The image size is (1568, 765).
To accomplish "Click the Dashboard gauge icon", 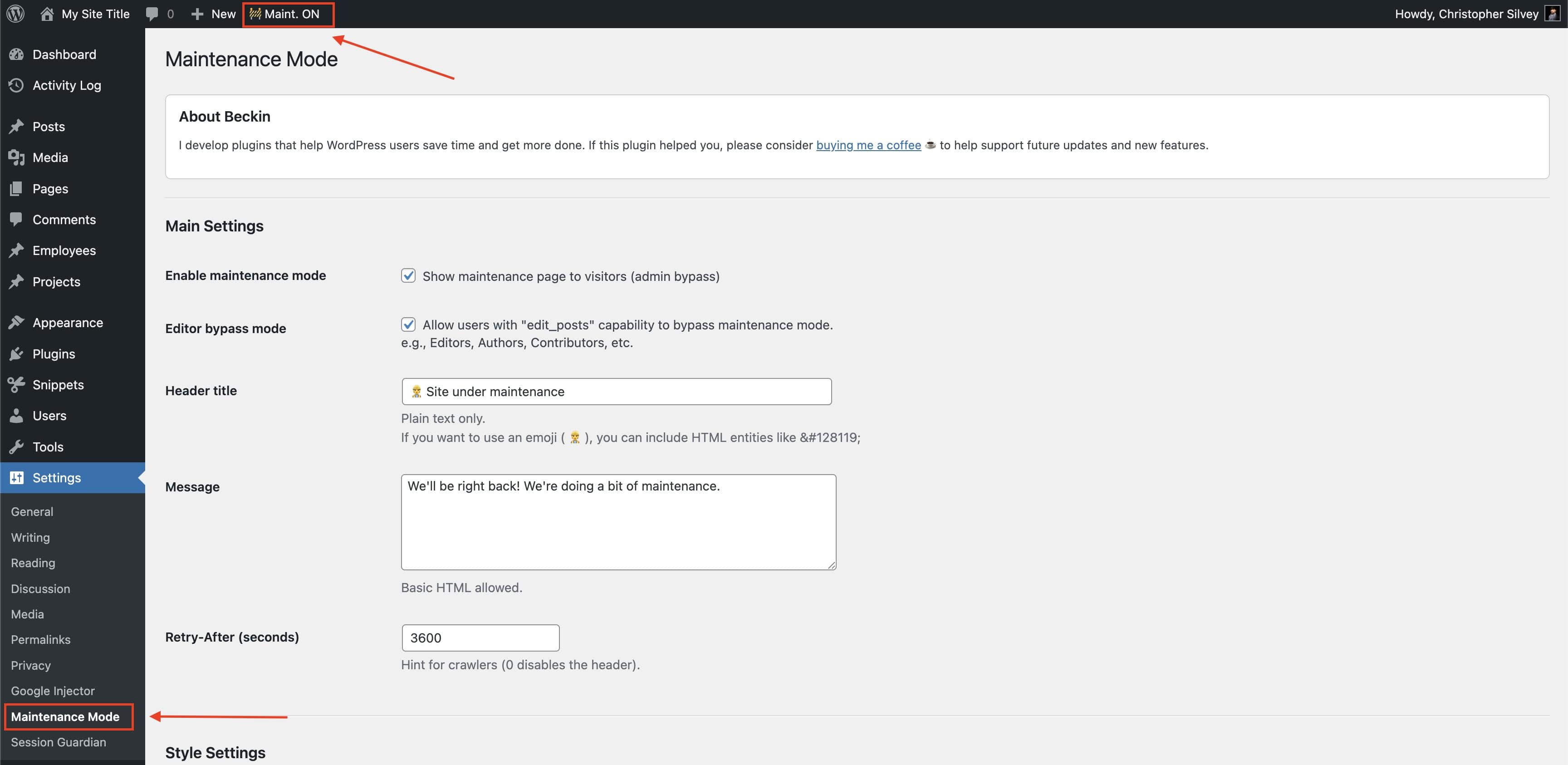I will (16, 54).
